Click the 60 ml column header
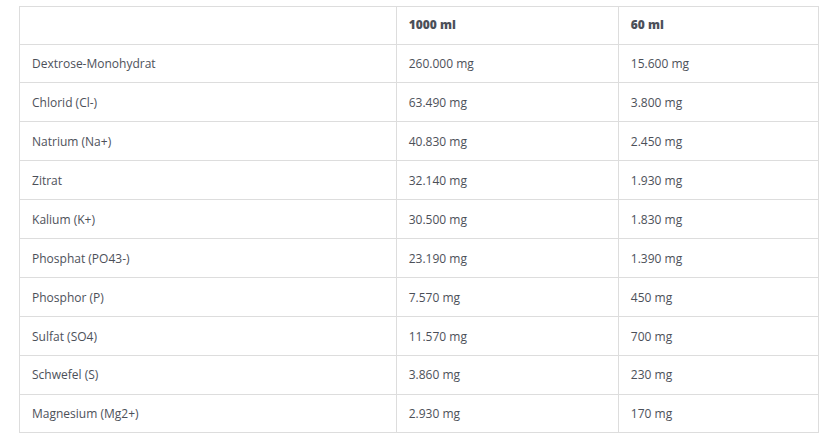The image size is (830, 444). coord(649,25)
